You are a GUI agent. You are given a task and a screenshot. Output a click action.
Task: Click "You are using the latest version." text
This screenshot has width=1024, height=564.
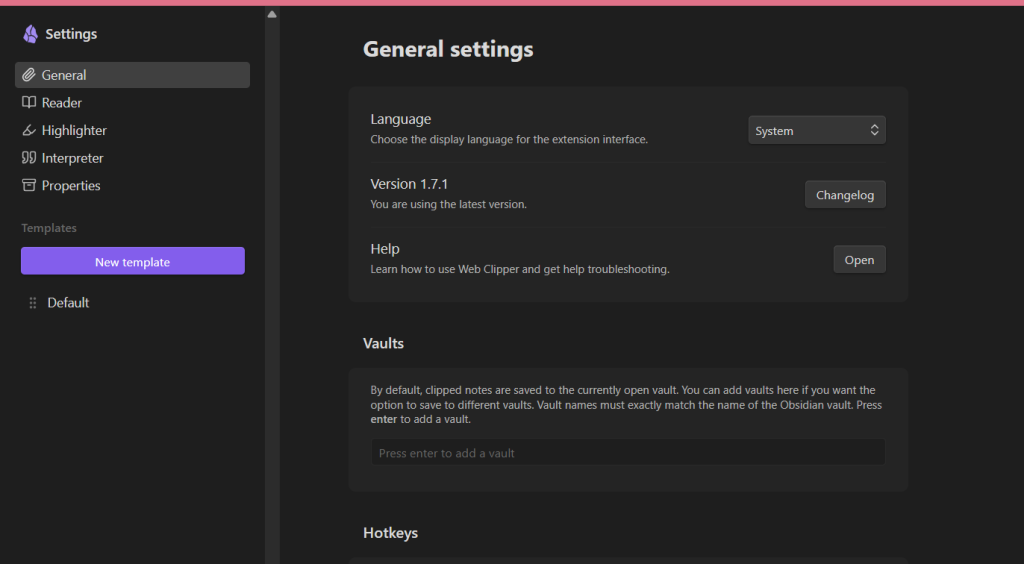pyautogui.click(x=449, y=204)
